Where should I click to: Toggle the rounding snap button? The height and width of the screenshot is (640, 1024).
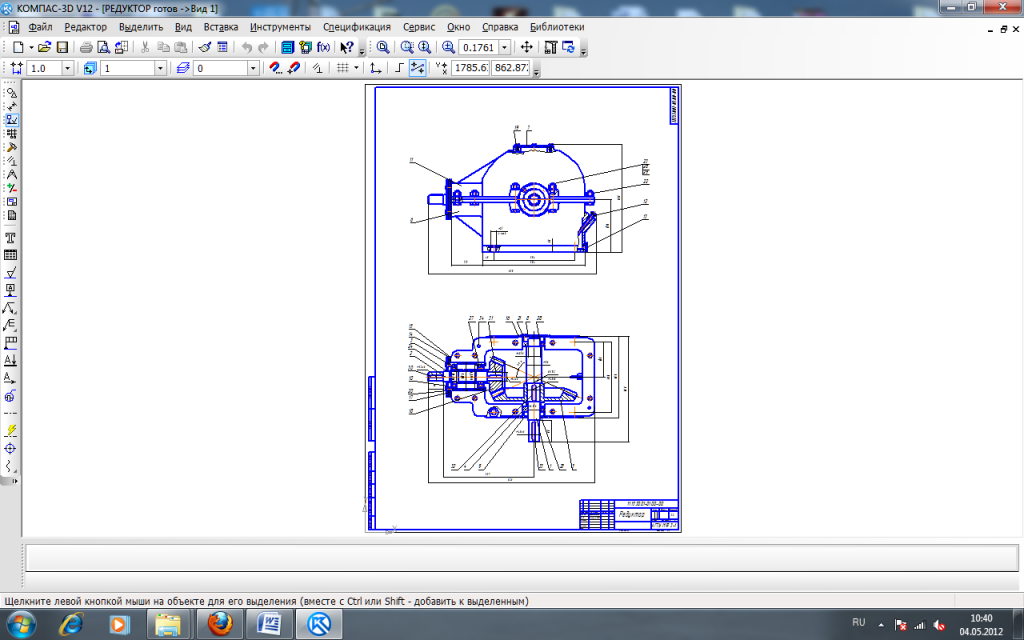pyautogui.click(x=417, y=68)
